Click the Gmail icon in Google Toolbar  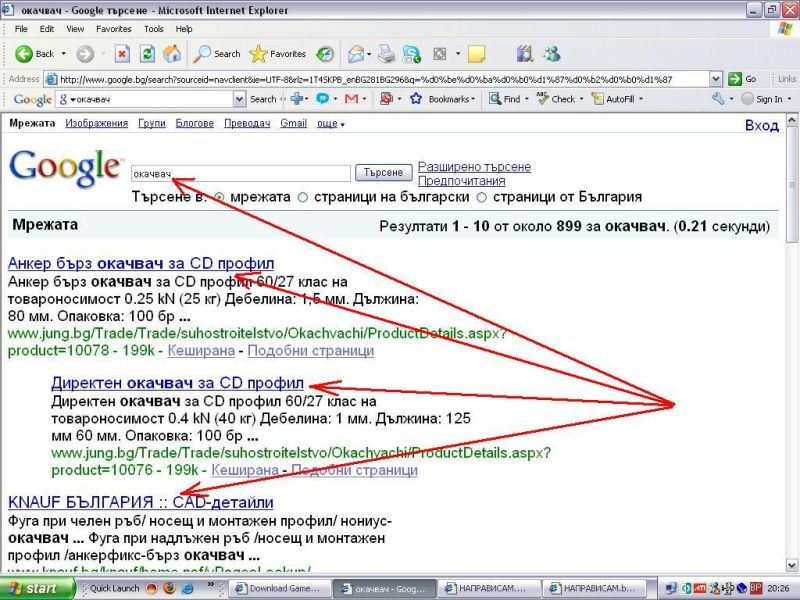[x=351, y=99]
